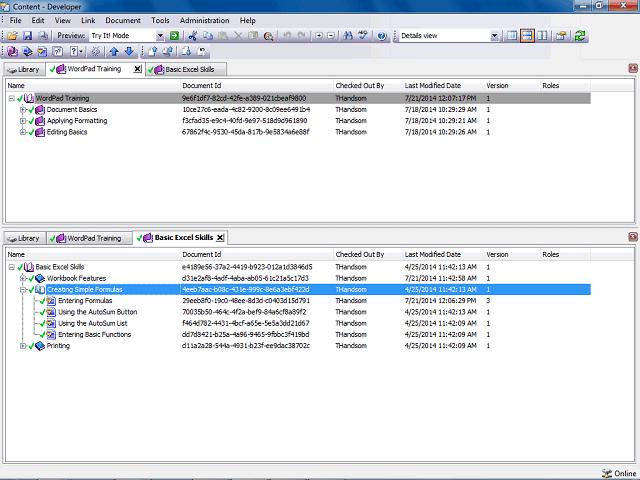Click the properties icon beside the refresh icon
640x480 pixels.
(x=561, y=36)
